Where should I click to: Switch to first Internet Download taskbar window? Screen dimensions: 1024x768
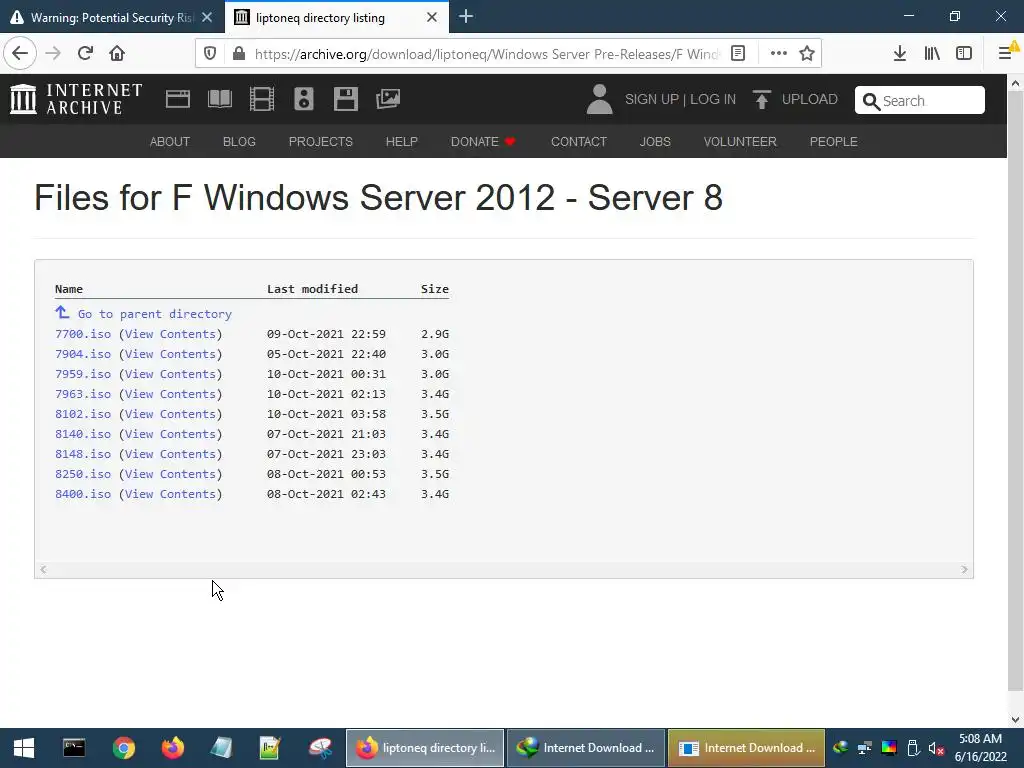tap(586, 748)
